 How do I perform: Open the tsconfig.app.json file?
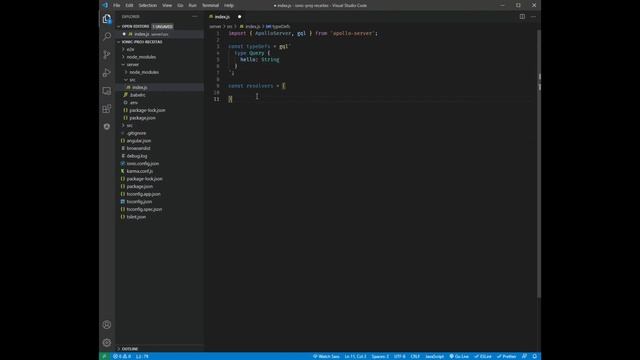tap(143, 194)
